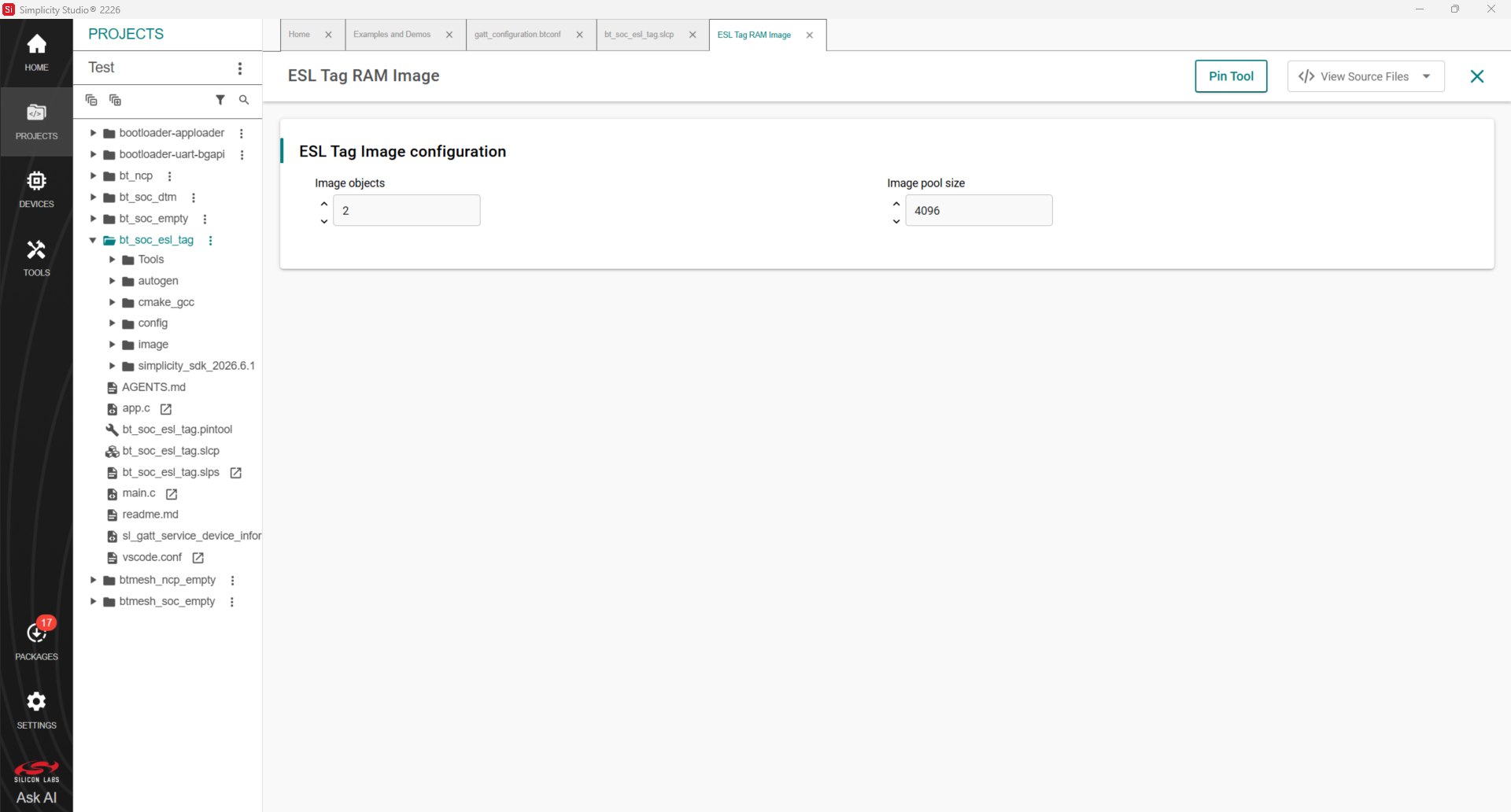Decrement the Image pool size value
The width and height of the screenshot is (1511, 812).
(x=896, y=222)
